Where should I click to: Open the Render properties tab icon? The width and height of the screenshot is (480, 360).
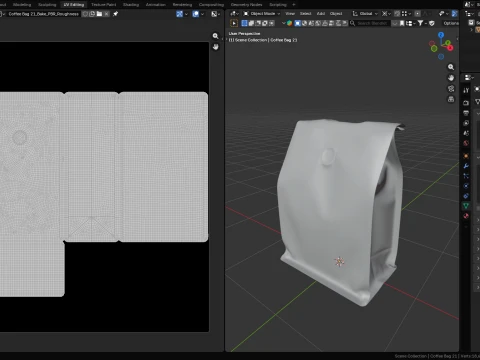(466, 103)
